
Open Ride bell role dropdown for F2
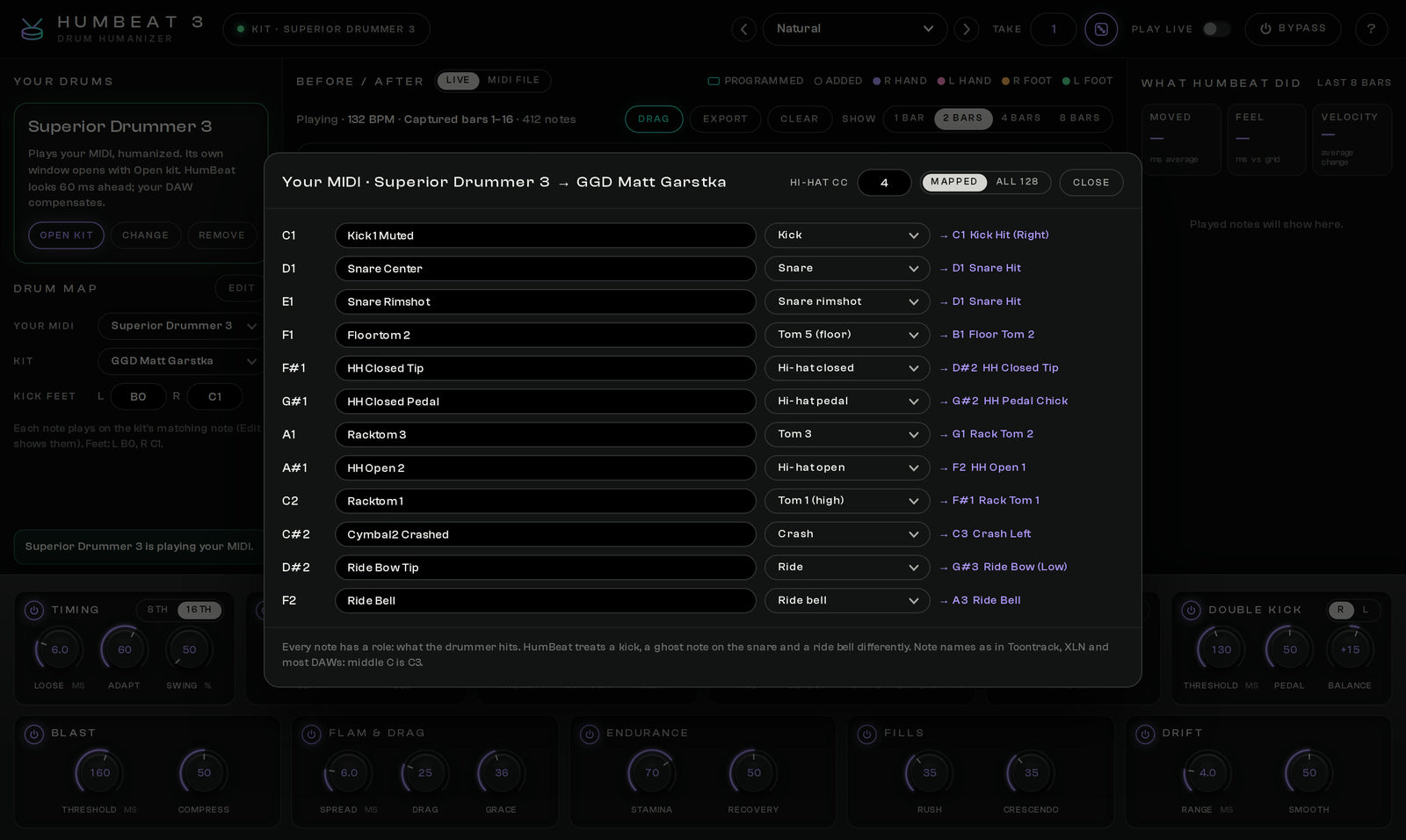pyautogui.click(x=847, y=601)
